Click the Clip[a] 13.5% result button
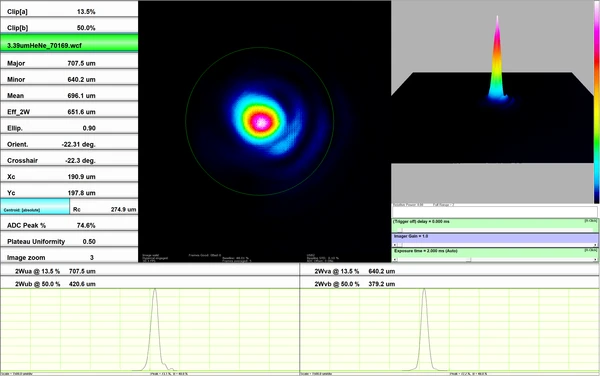Image resolution: width=600 pixels, height=376 pixels. (x=69, y=11)
